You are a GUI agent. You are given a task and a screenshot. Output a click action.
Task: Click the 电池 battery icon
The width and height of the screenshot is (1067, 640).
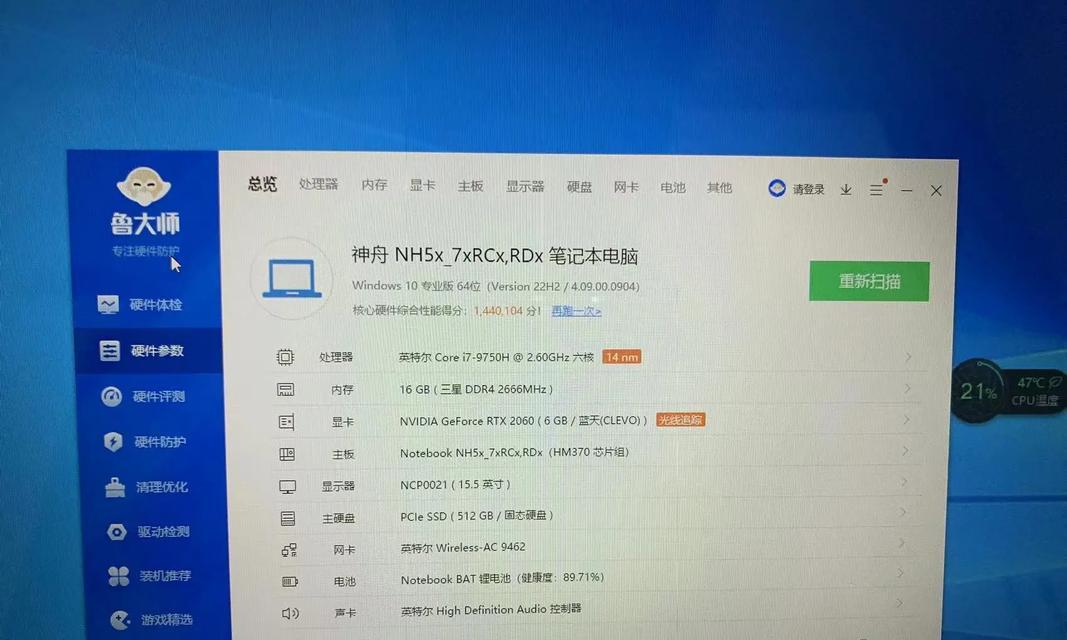pos(290,582)
